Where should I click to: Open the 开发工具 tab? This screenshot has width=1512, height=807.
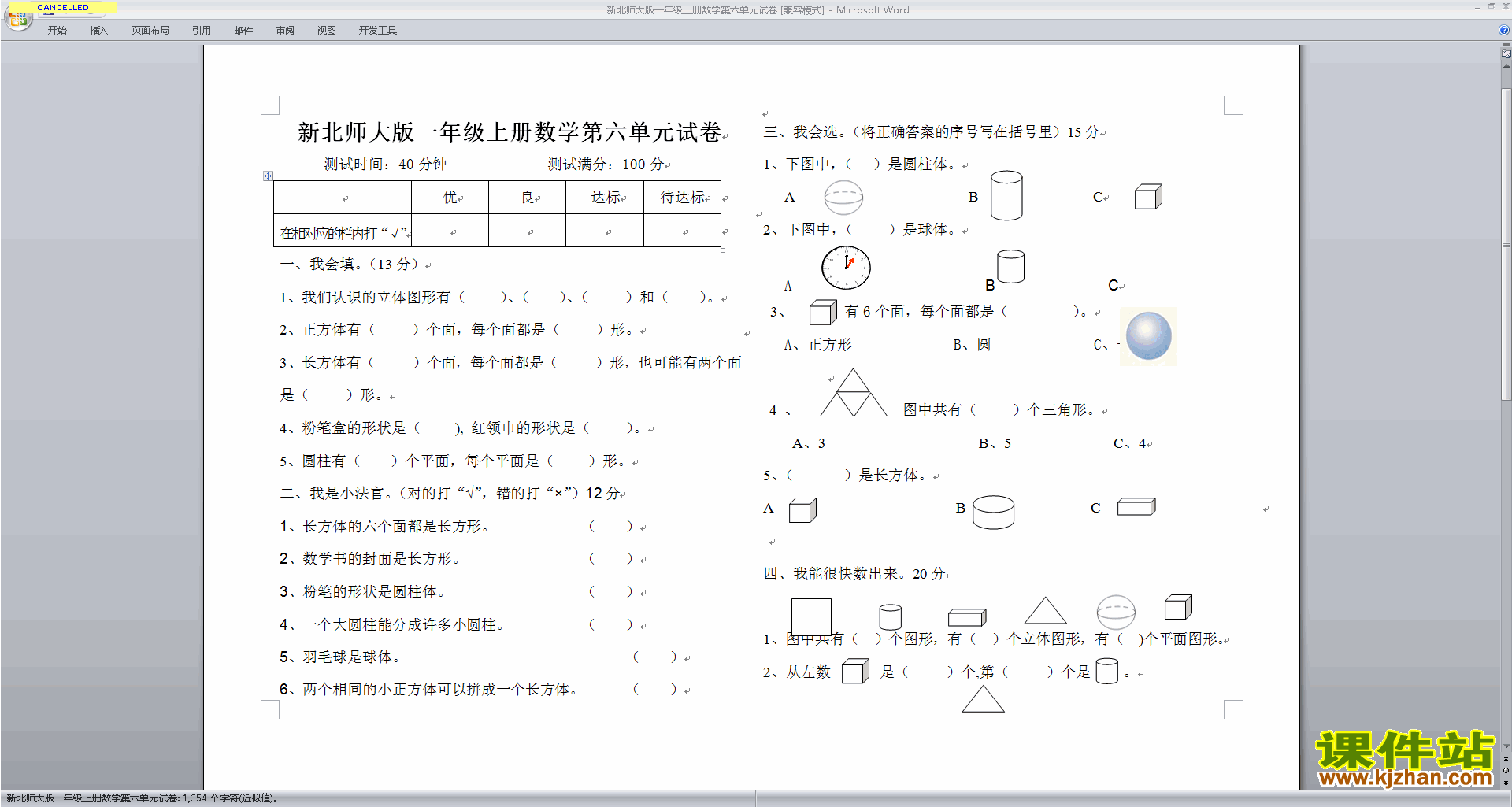click(378, 31)
